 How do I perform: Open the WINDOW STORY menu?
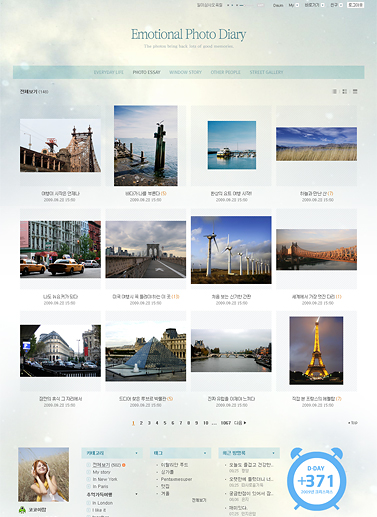[x=185, y=72]
